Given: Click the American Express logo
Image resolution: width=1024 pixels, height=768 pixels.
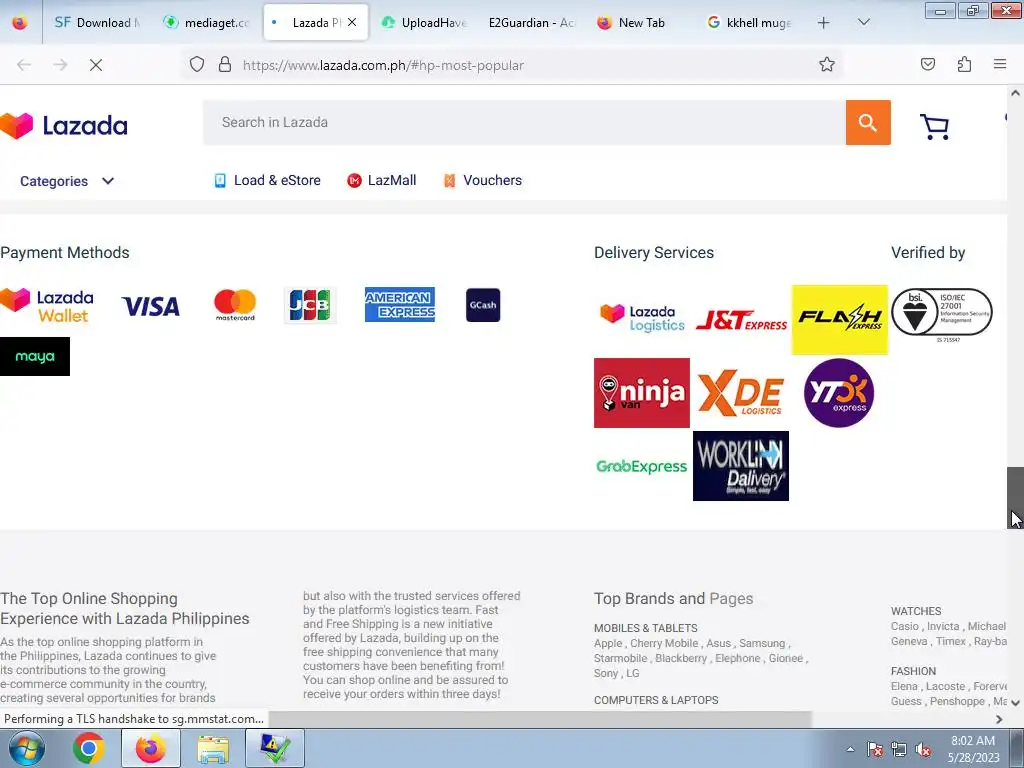Looking at the screenshot, I should (400, 304).
